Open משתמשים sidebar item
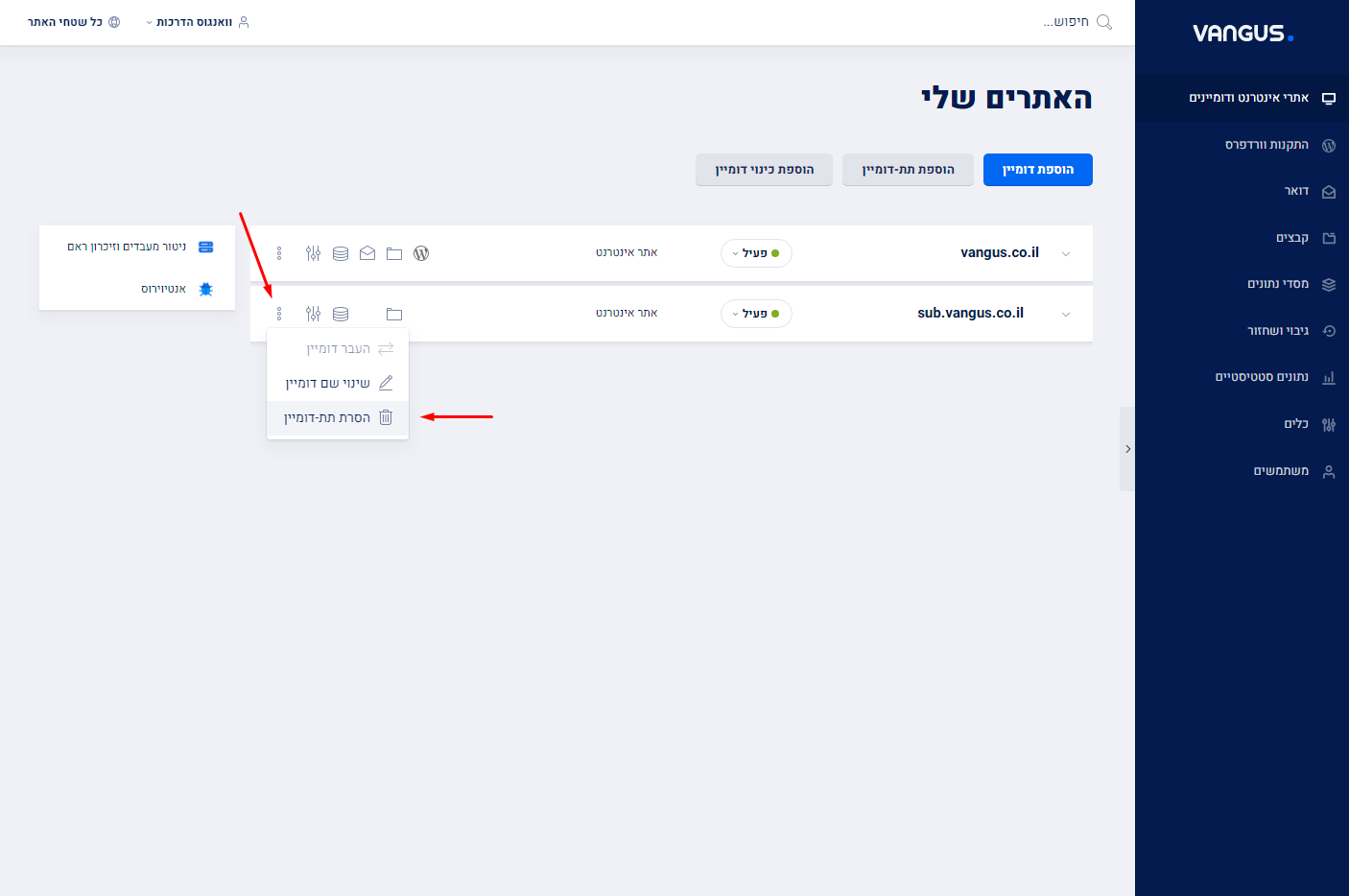 pyautogui.click(x=1242, y=471)
